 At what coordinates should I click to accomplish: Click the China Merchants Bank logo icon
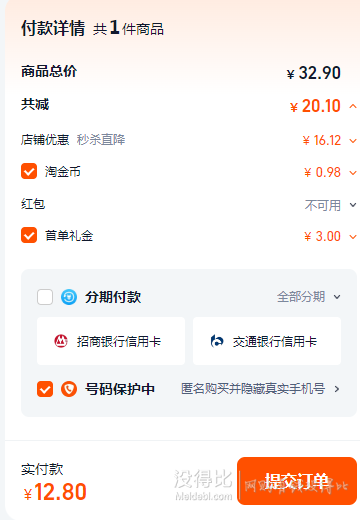61,341
